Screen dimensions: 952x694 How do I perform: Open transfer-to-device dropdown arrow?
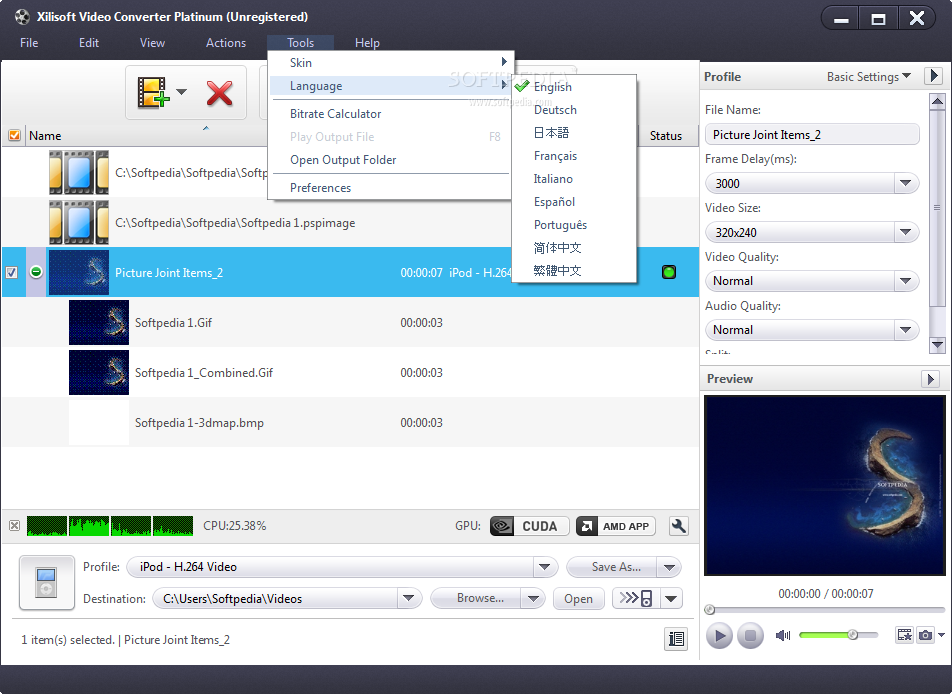tap(671, 598)
